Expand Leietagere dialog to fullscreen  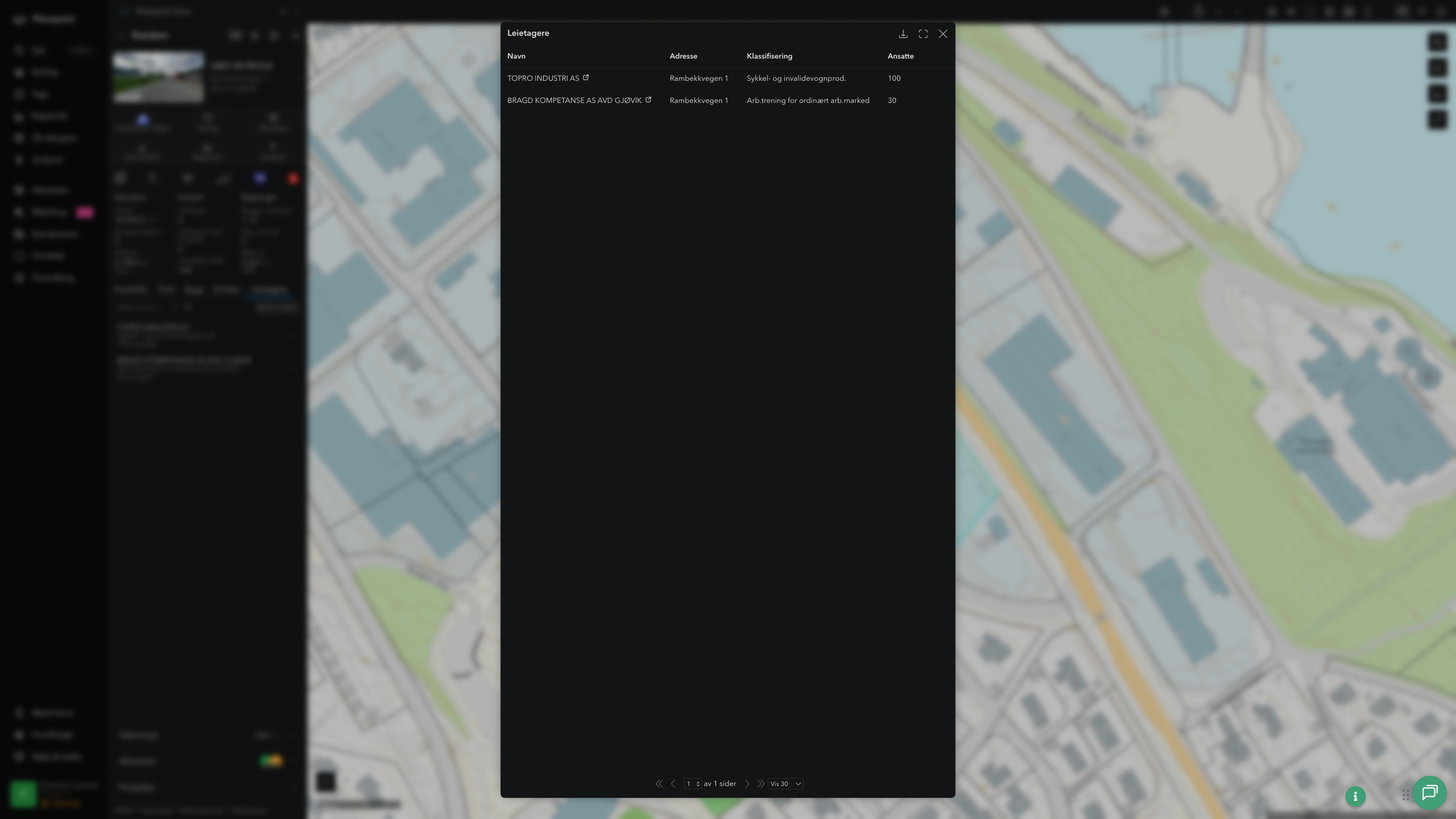pyautogui.click(x=923, y=34)
